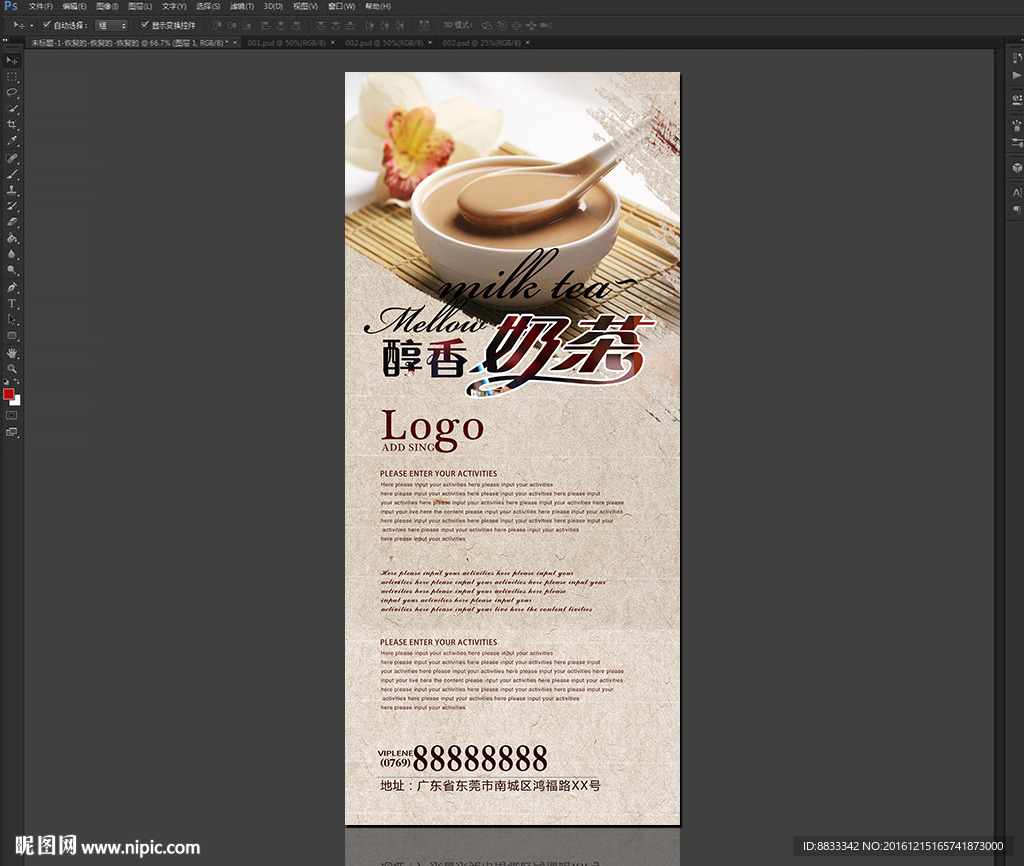Viewport: 1024px width, 866px height.
Task: Select the Move tool
Action: 12,61
